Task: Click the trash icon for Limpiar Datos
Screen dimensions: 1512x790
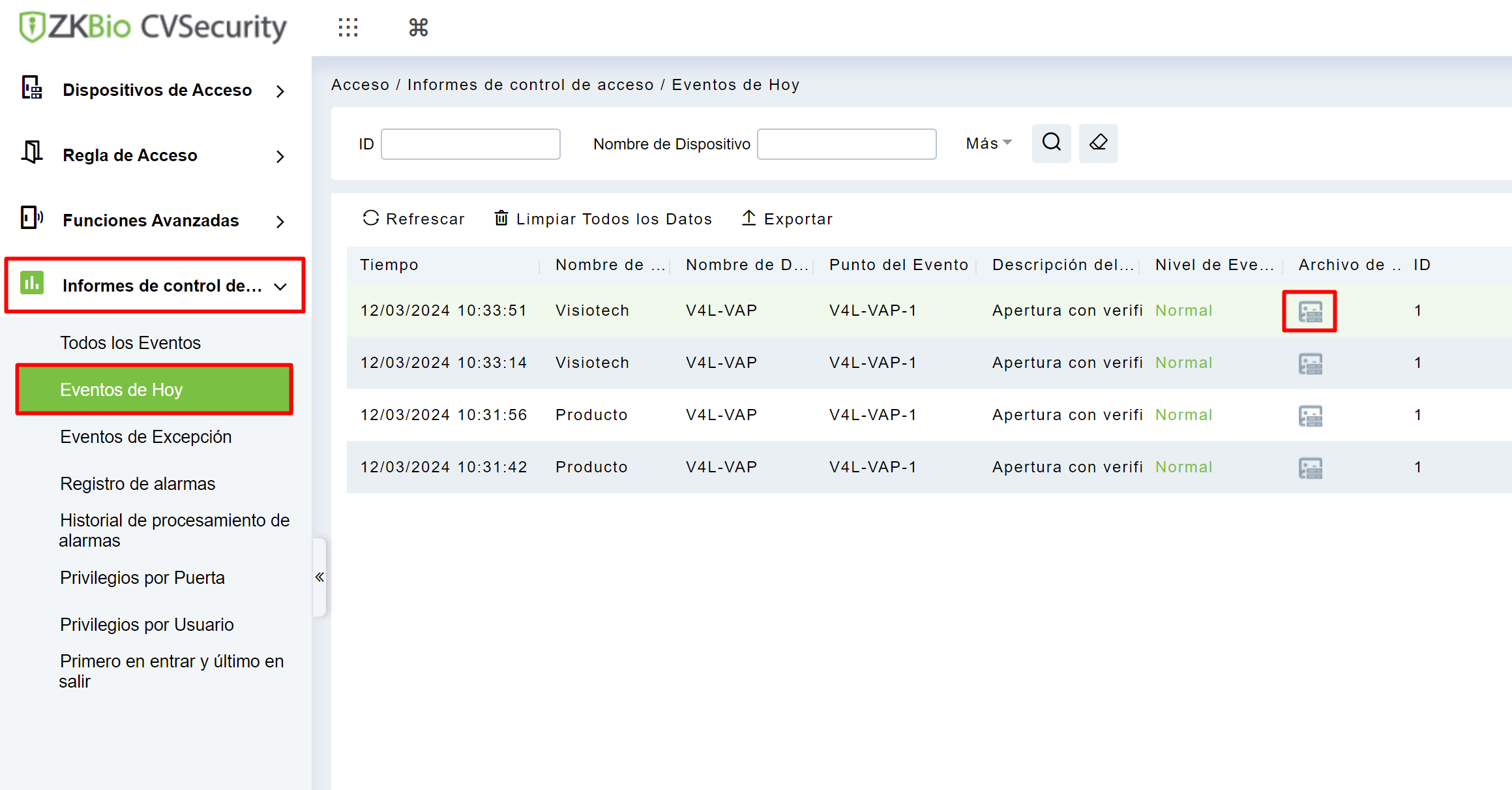Action: pos(501,218)
